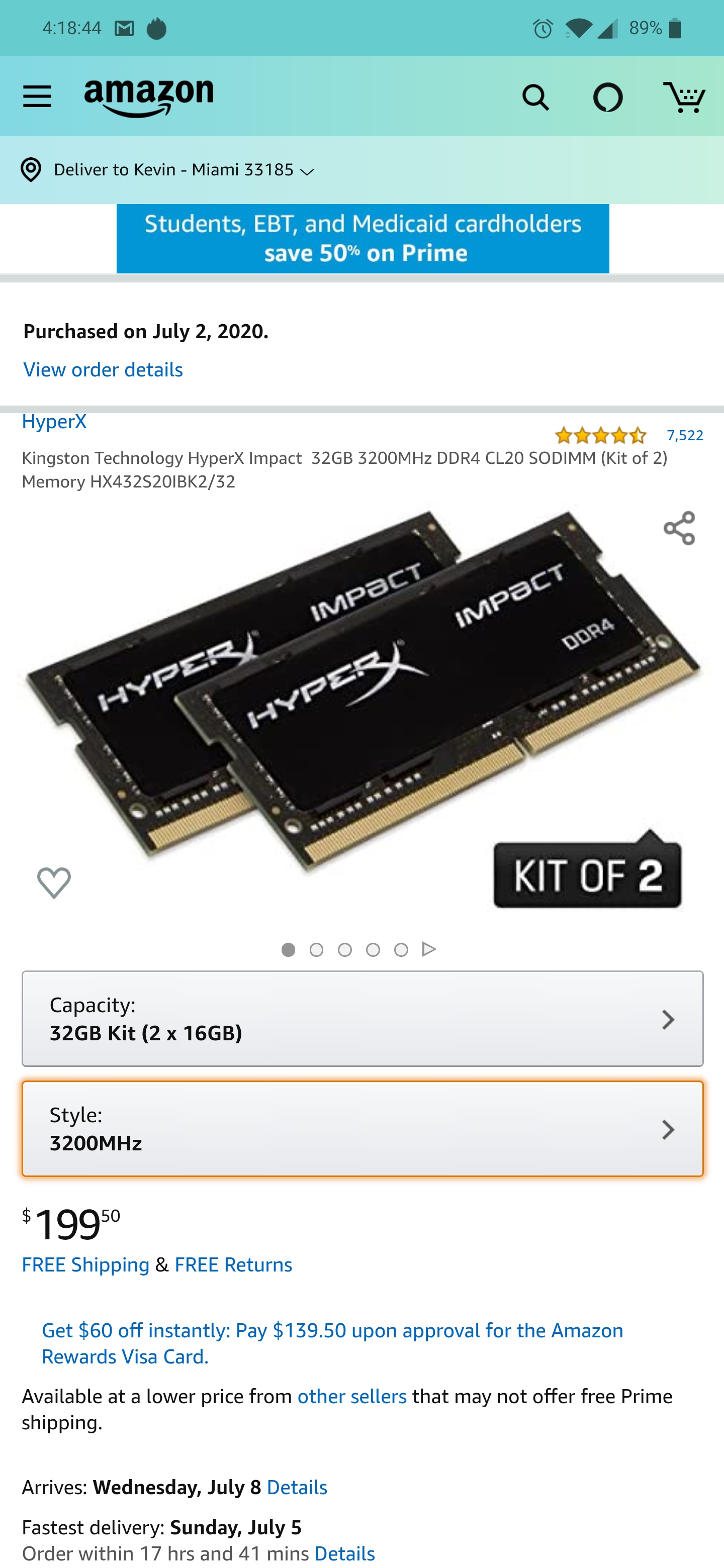Change delivery location for Kevin Miami

[x=167, y=170]
